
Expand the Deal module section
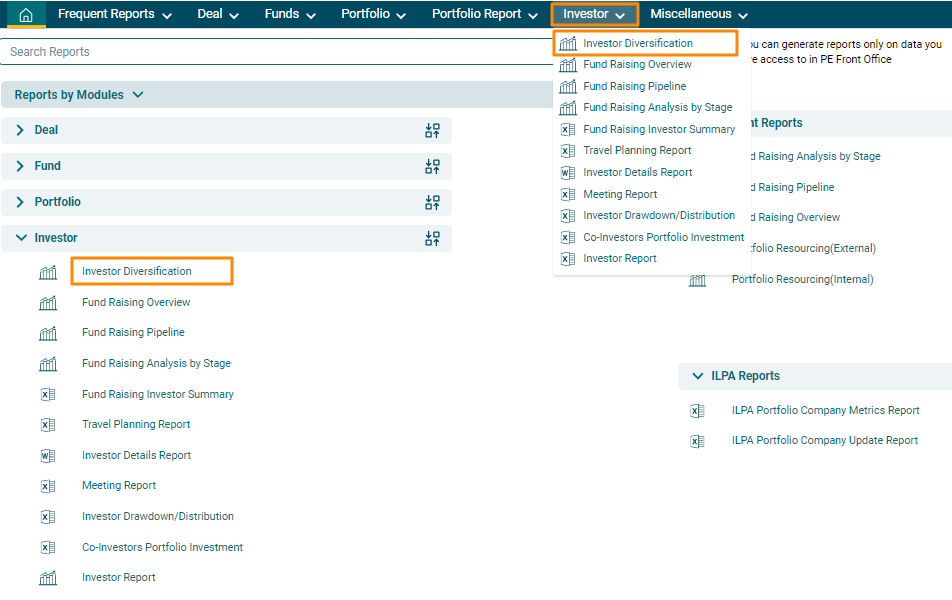(x=20, y=130)
